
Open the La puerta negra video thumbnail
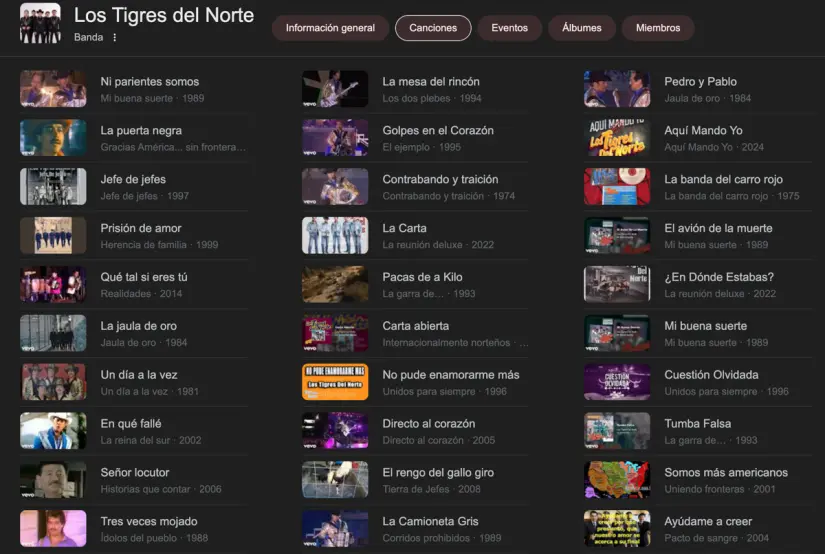(x=53, y=138)
